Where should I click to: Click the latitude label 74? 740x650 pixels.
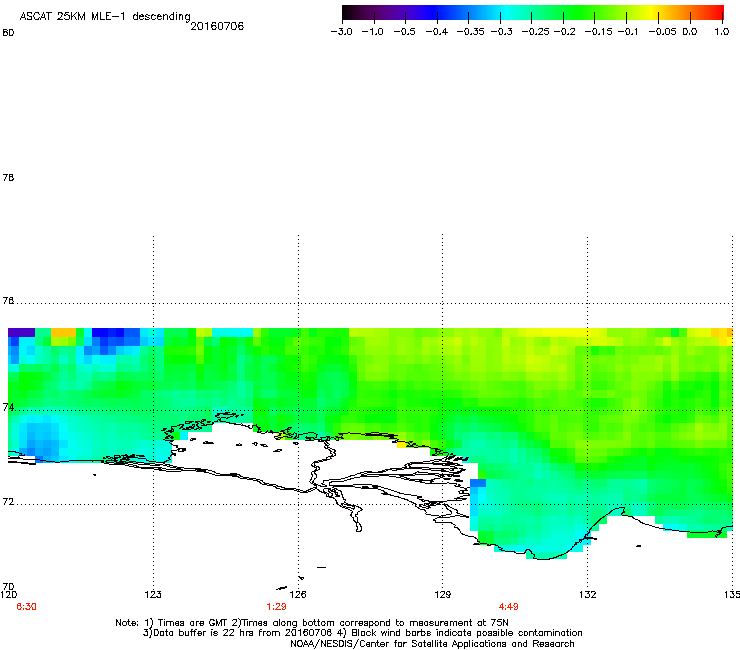coord(8,407)
